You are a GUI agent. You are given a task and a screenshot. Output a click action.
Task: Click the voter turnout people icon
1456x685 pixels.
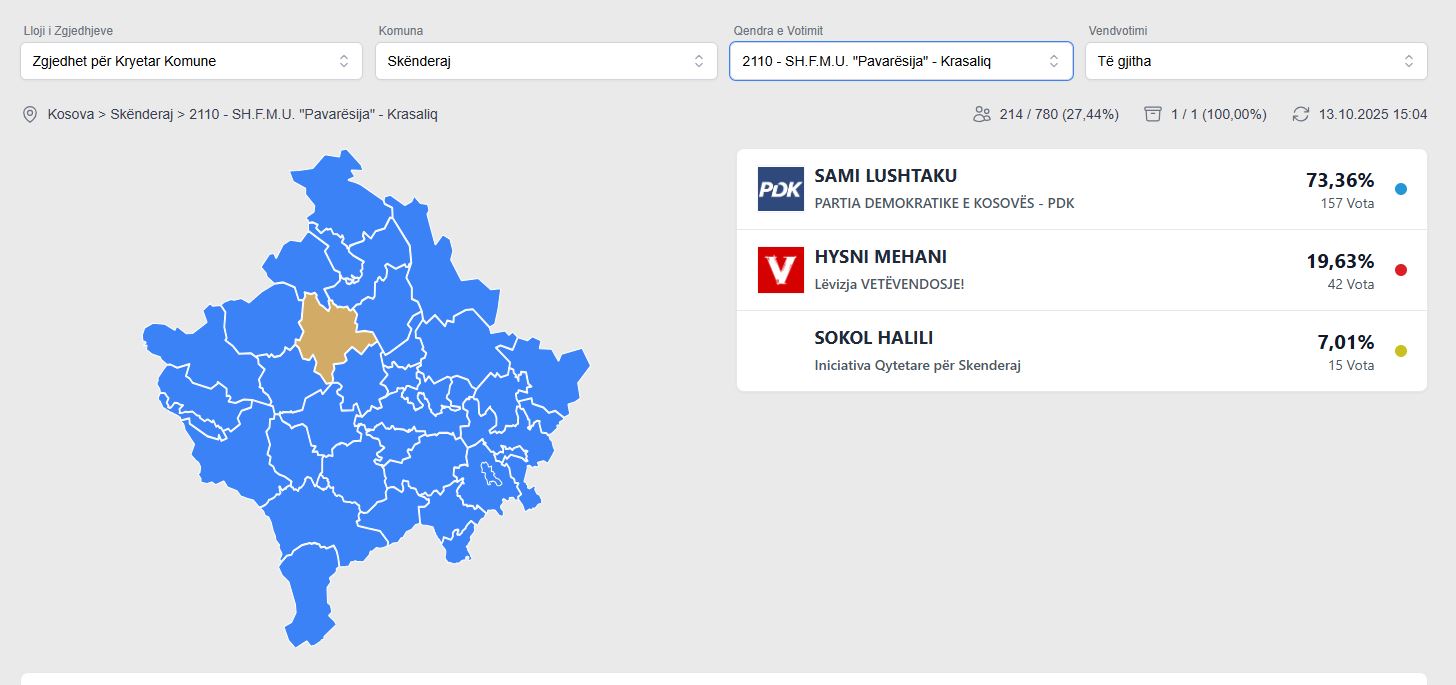point(981,115)
